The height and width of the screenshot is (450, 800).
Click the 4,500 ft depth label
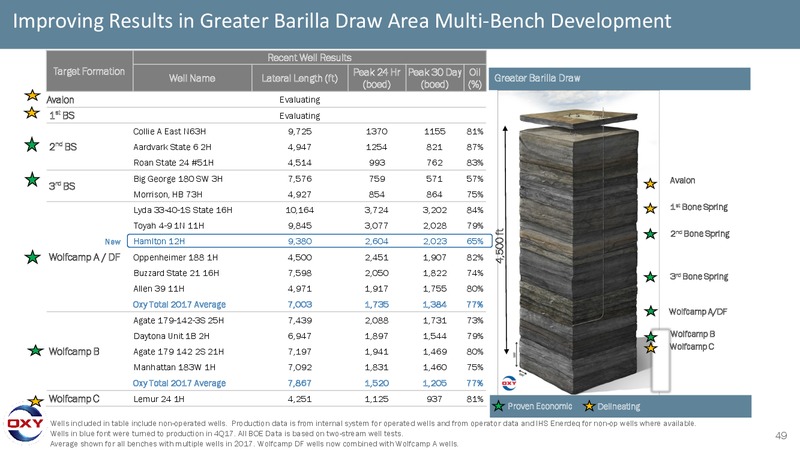point(500,246)
